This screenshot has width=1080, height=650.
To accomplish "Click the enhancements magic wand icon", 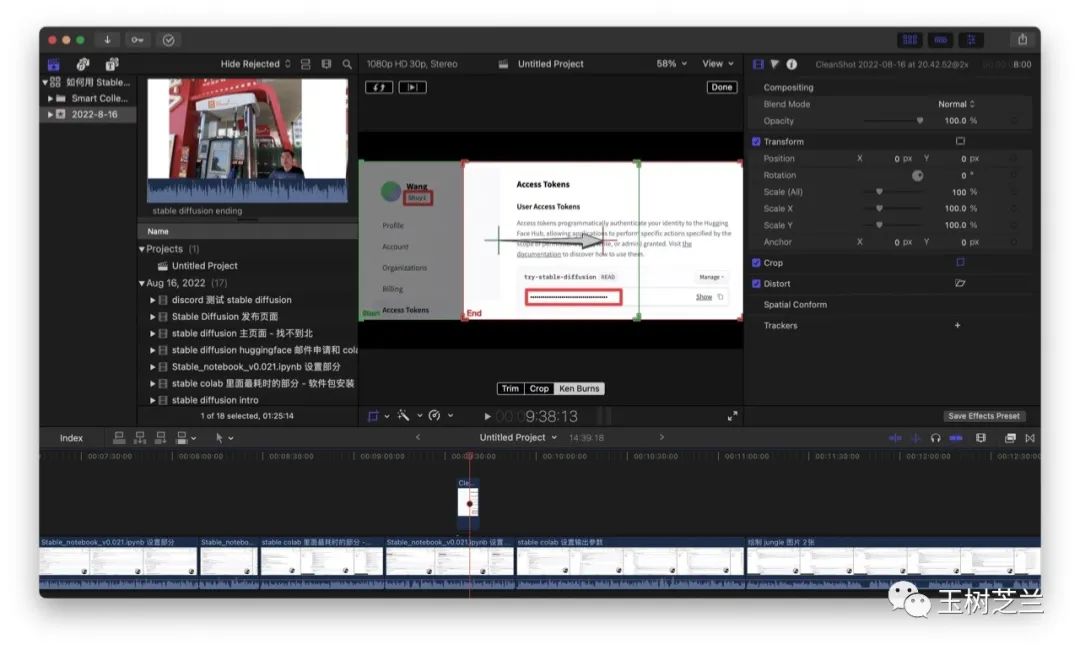I will coord(404,415).
